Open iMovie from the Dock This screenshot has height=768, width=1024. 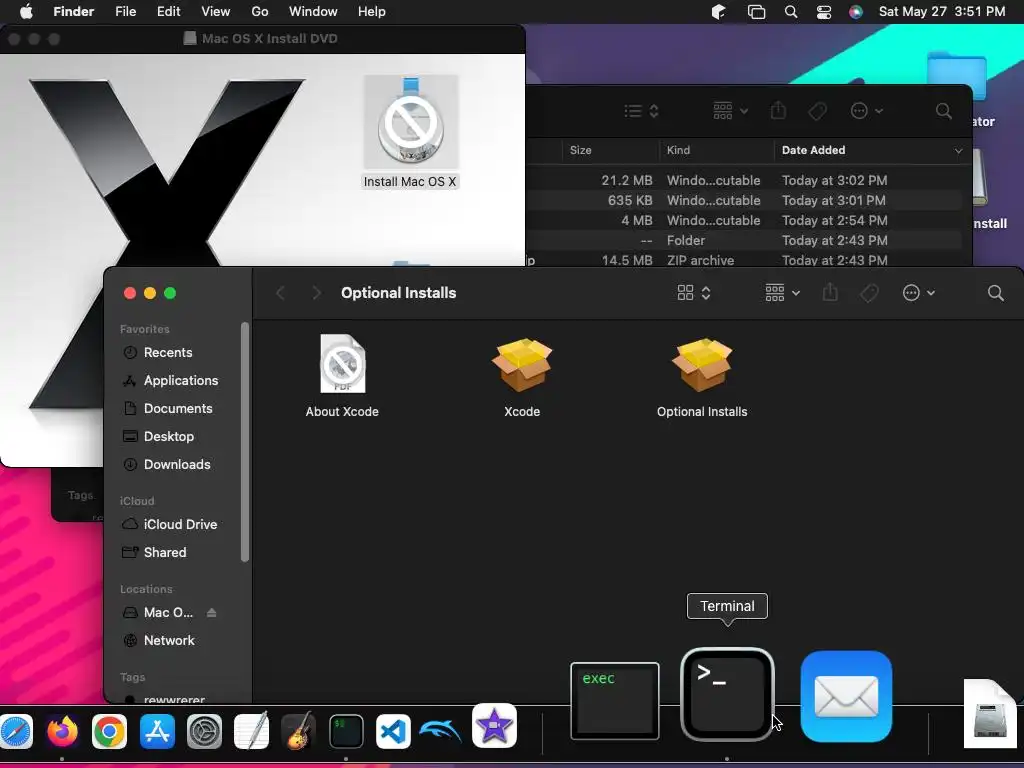pyautogui.click(x=494, y=726)
